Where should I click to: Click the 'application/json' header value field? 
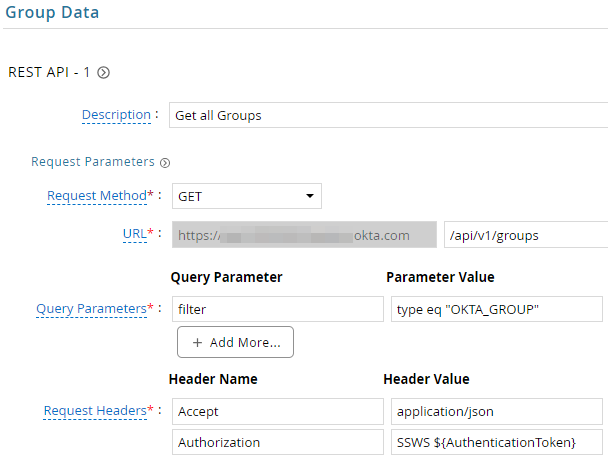pyautogui.click(x=497, y=411)
